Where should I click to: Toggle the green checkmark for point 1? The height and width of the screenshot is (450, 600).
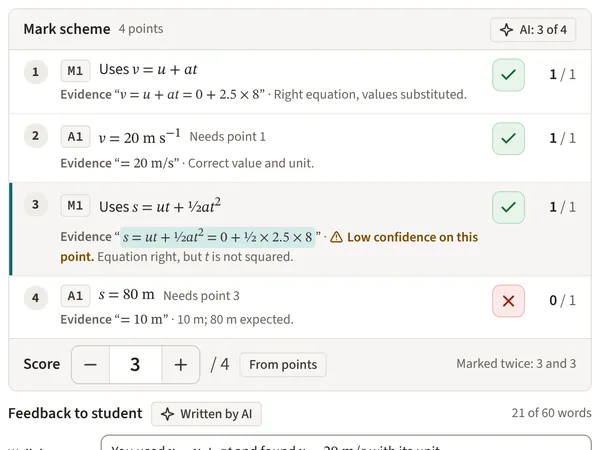[x=508, y=75]
